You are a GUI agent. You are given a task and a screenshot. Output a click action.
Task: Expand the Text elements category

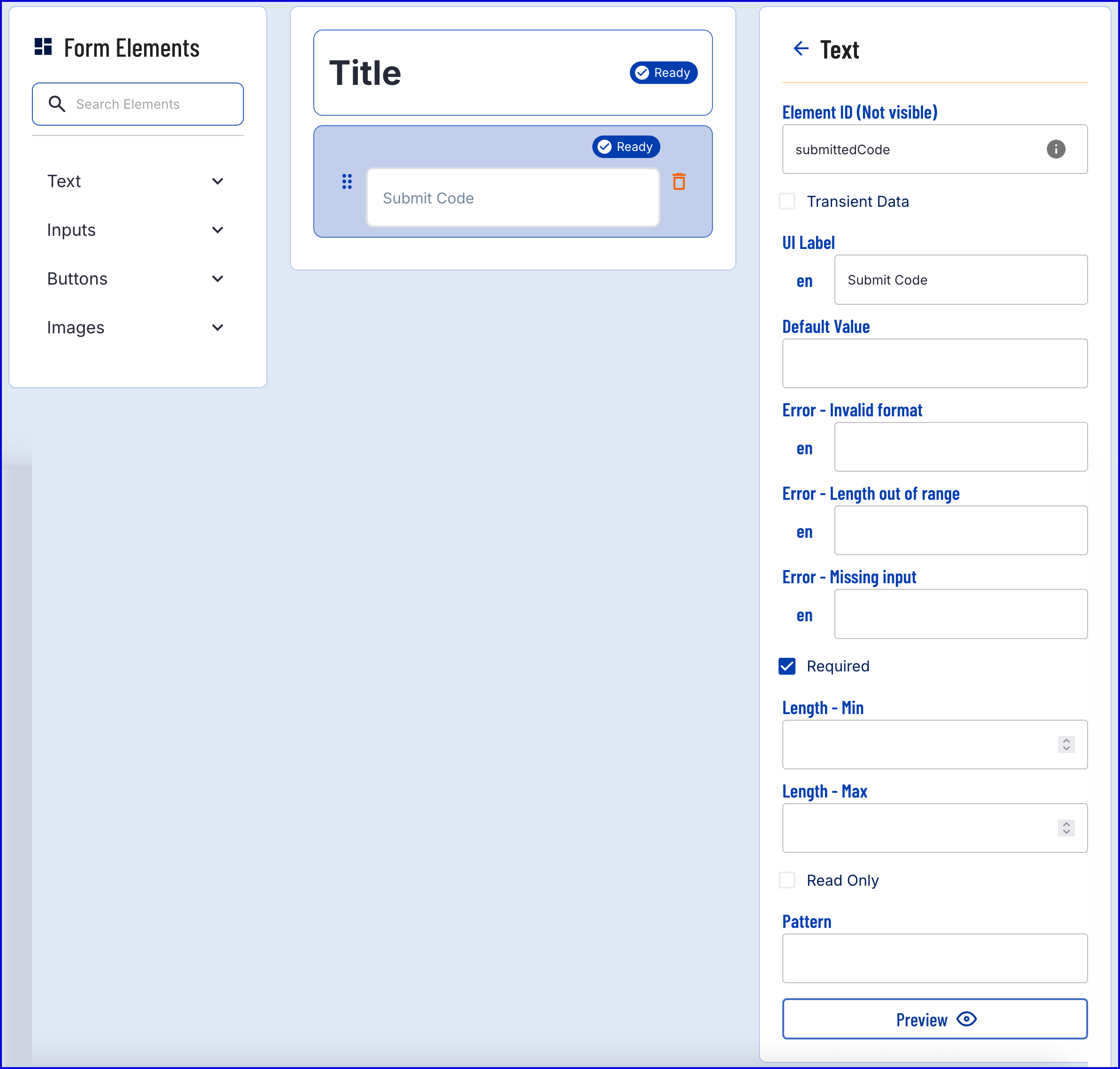pos(217,181)
